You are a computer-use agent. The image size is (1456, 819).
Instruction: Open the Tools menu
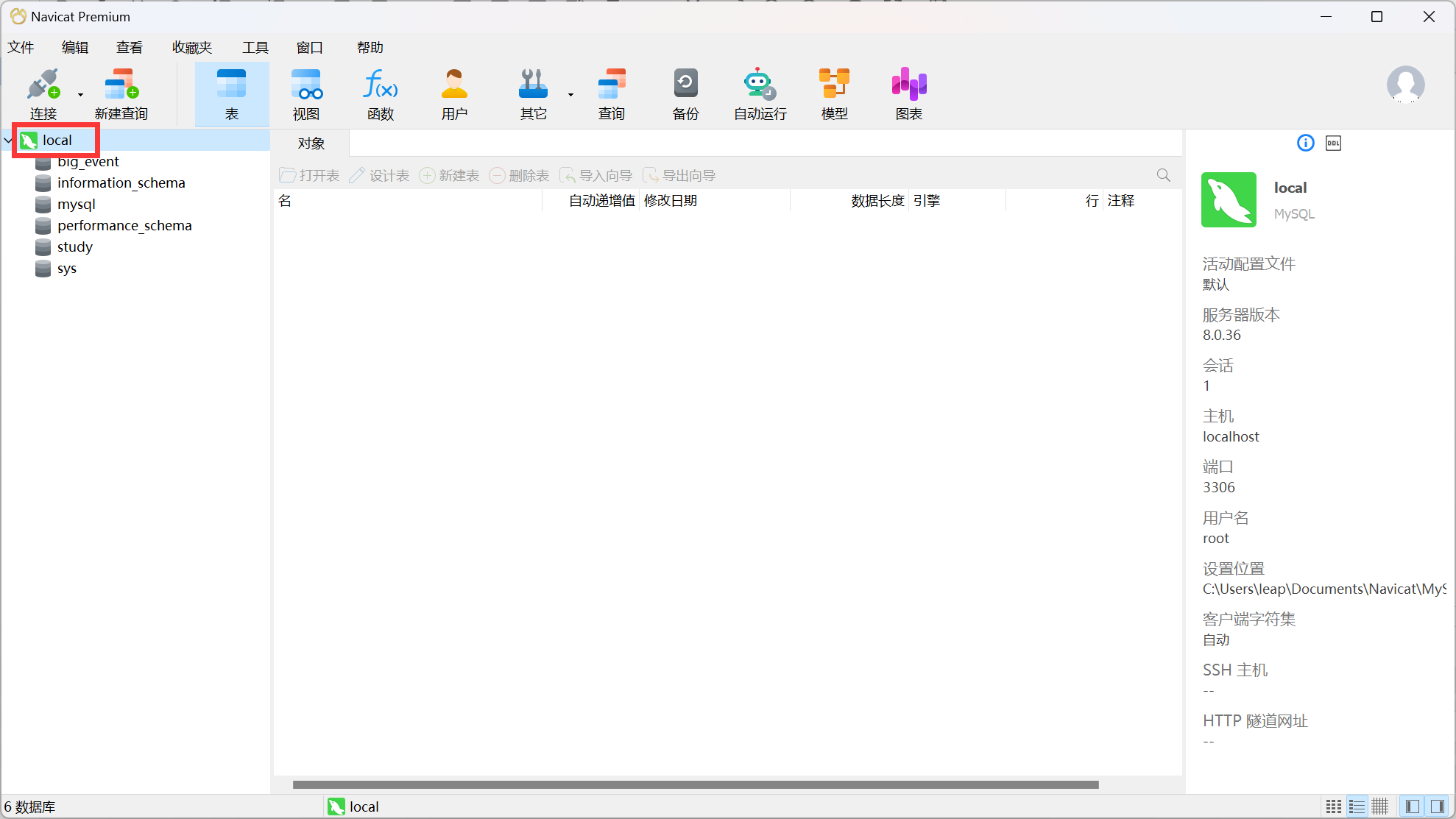pyautogui.click(x=255, y=48)
